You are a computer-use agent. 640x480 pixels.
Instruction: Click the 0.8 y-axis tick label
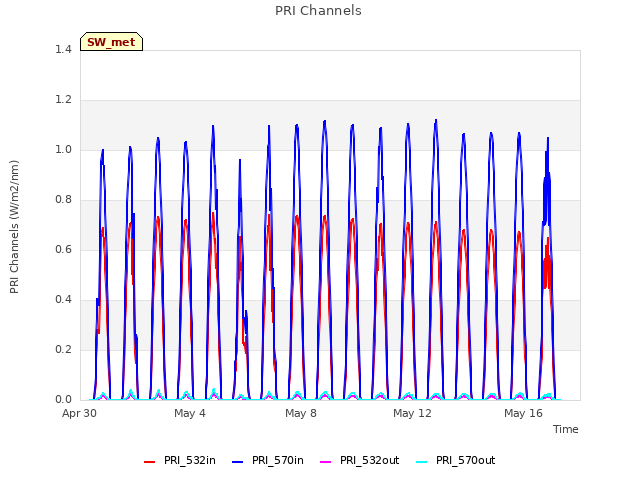click(x=63, y=199)
